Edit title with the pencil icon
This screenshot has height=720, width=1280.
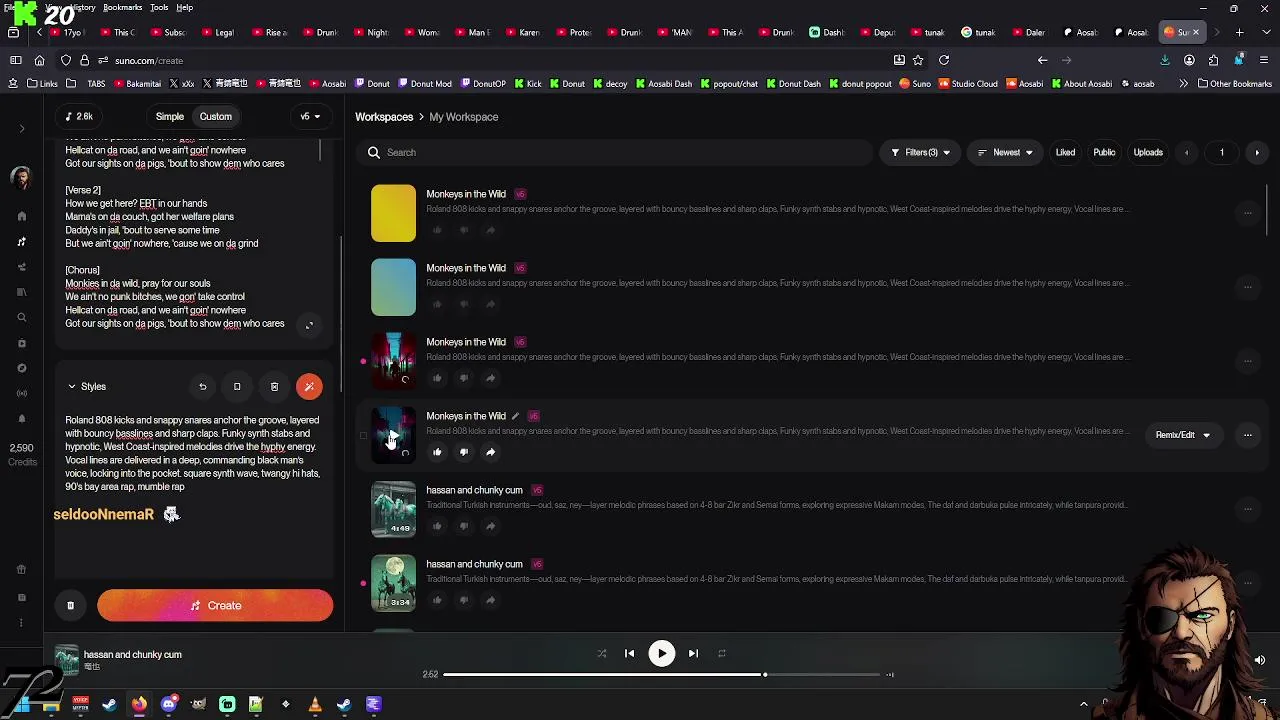point(516,416)
